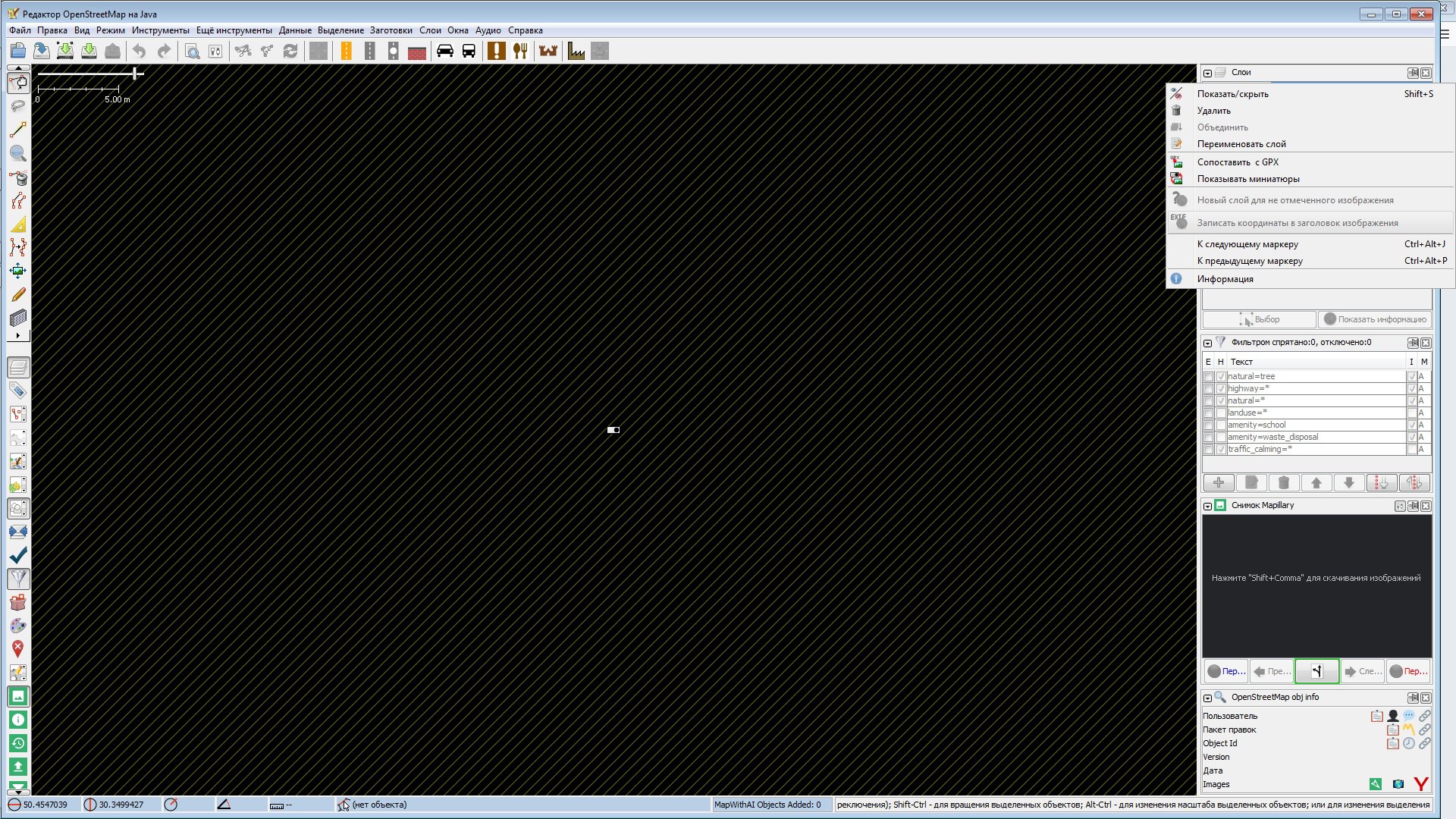
Task: Toggle E checkbox for landuse=* filter
Action: pos(1209,413)
